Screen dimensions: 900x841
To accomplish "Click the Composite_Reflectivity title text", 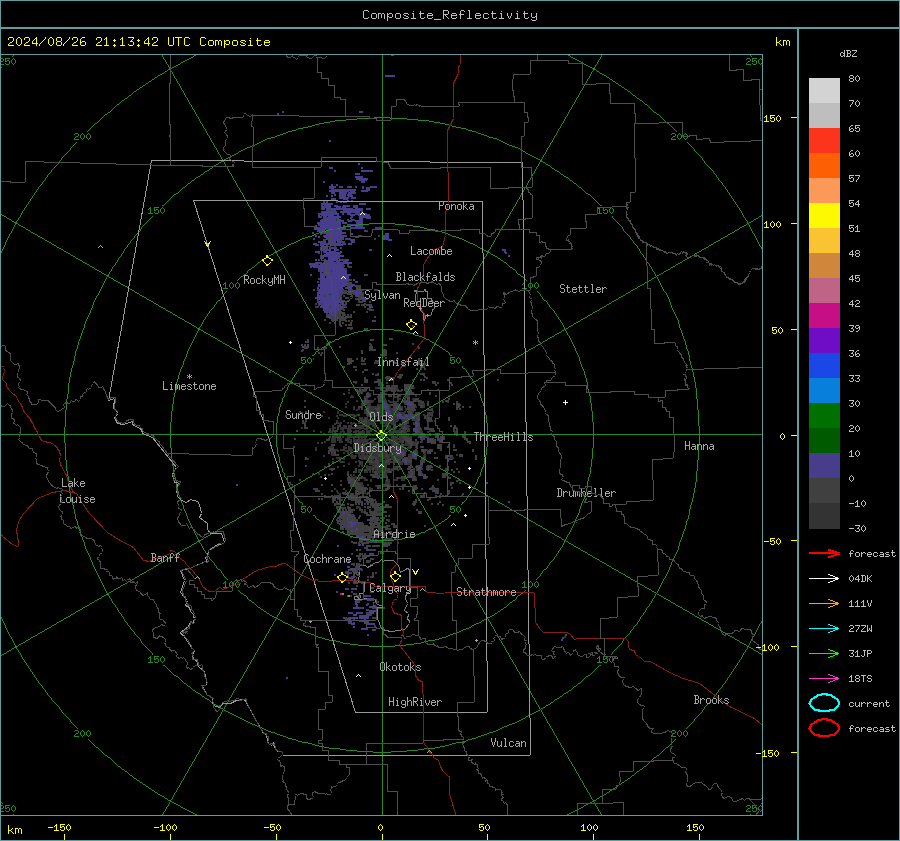I will point(450,15).
